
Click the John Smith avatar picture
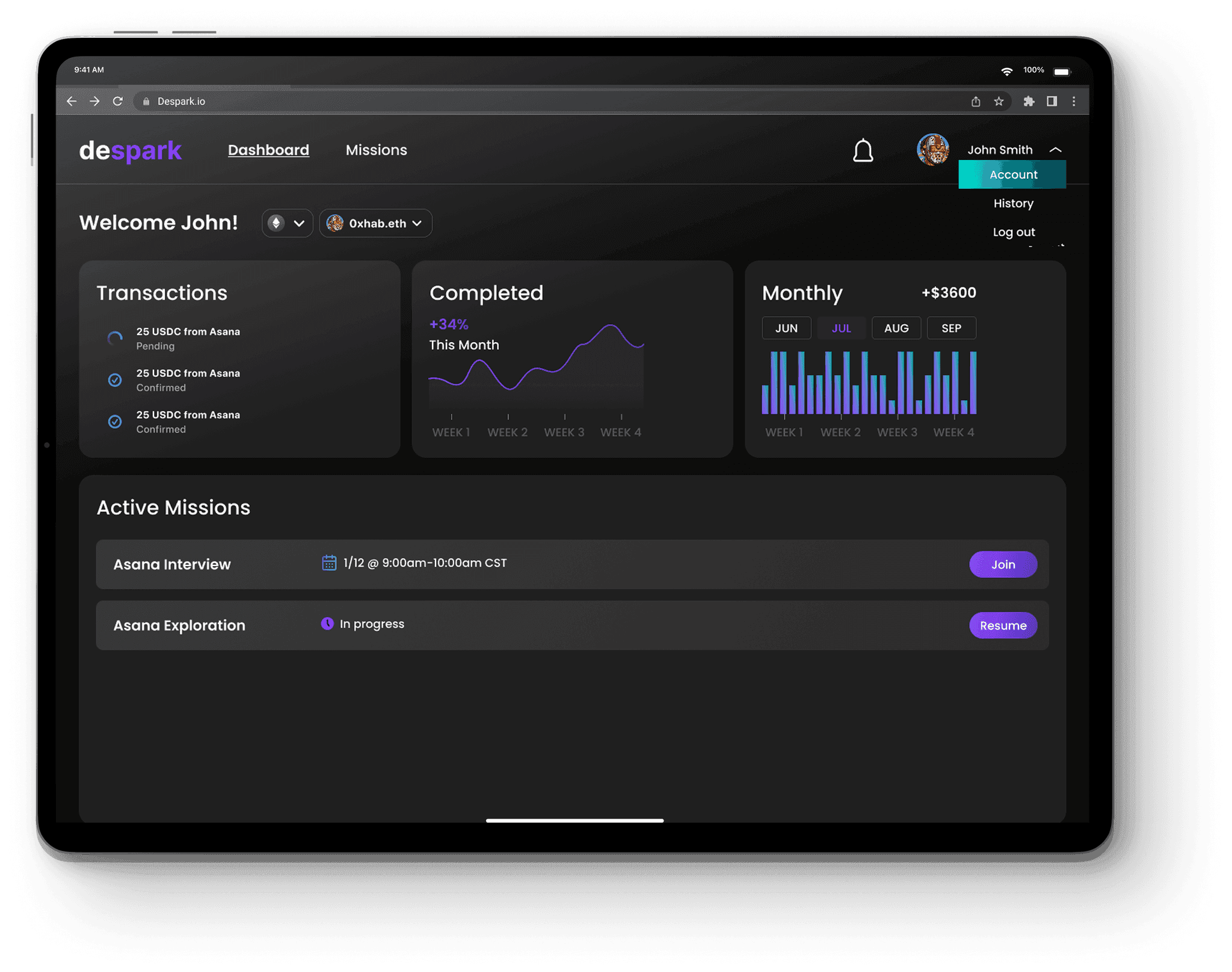pos(932,149)
